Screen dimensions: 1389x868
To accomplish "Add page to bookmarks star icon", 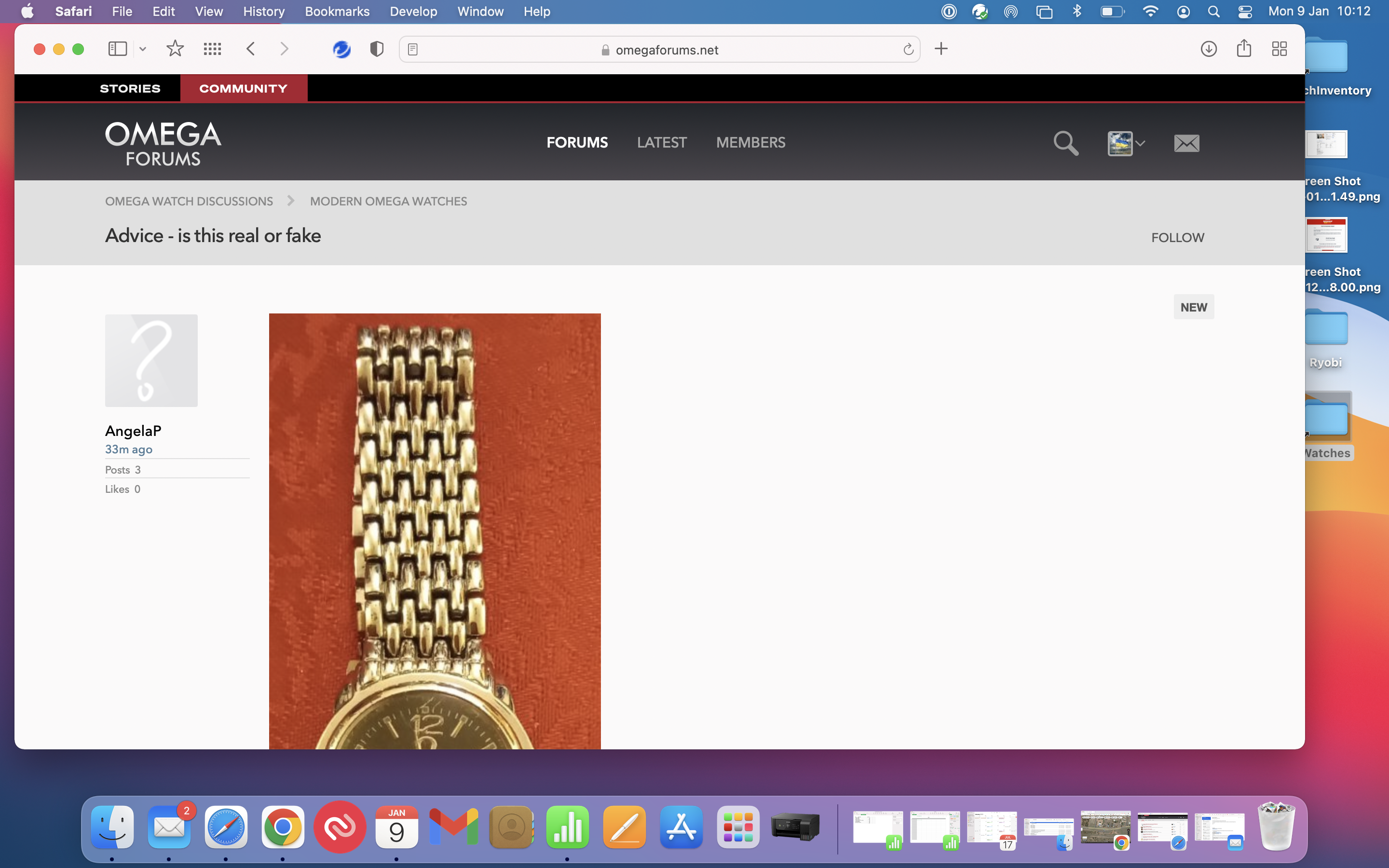I will coord(175,49).
